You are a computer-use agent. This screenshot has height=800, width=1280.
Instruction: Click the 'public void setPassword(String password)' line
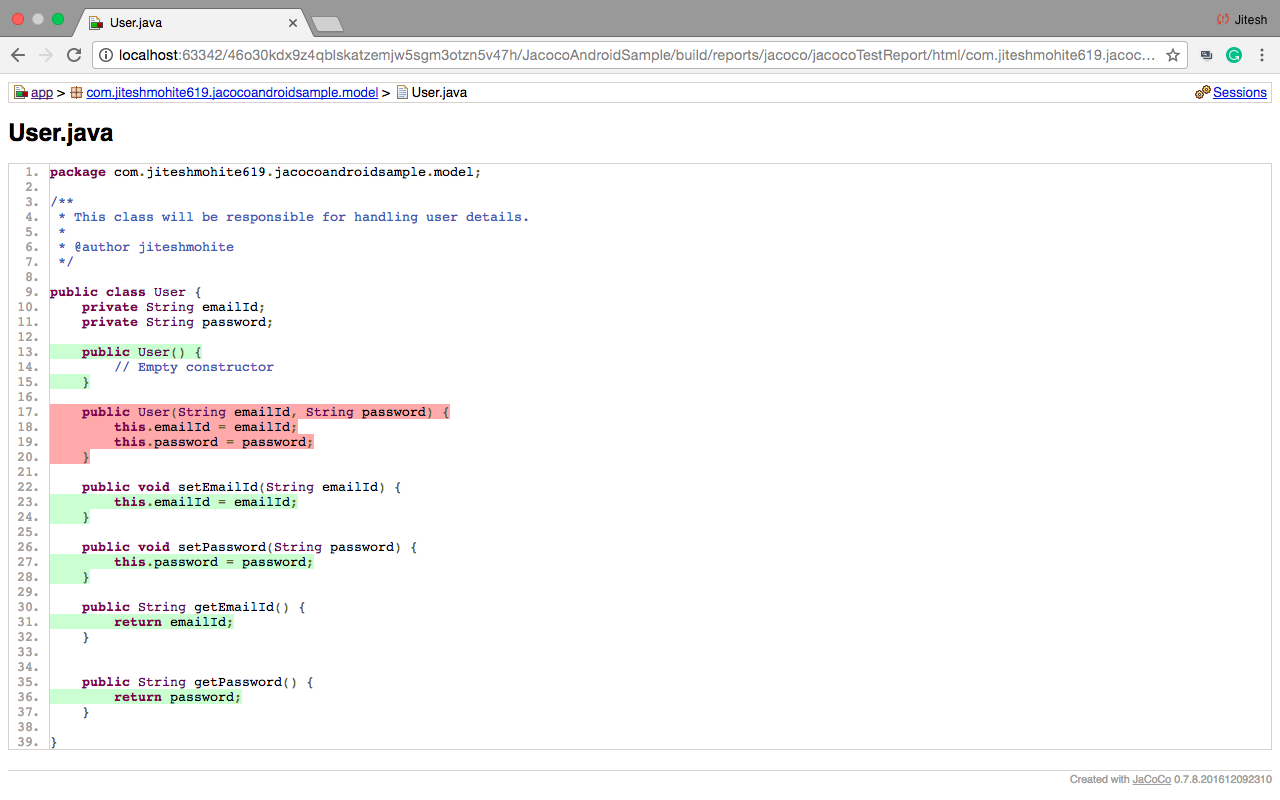(x=250, y=547)
